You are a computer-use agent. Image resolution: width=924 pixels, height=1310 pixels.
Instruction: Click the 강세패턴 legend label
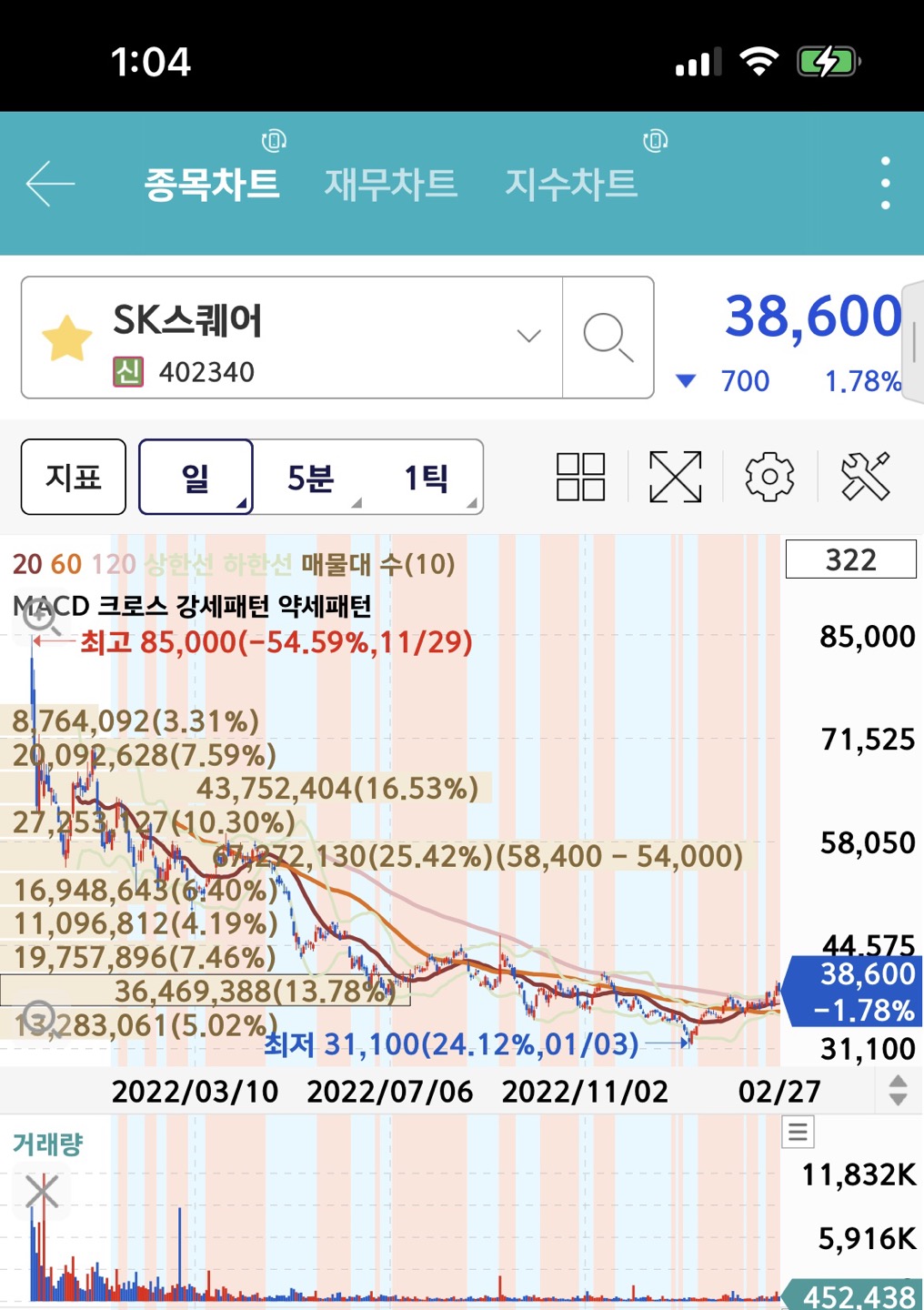pos(224,606)
